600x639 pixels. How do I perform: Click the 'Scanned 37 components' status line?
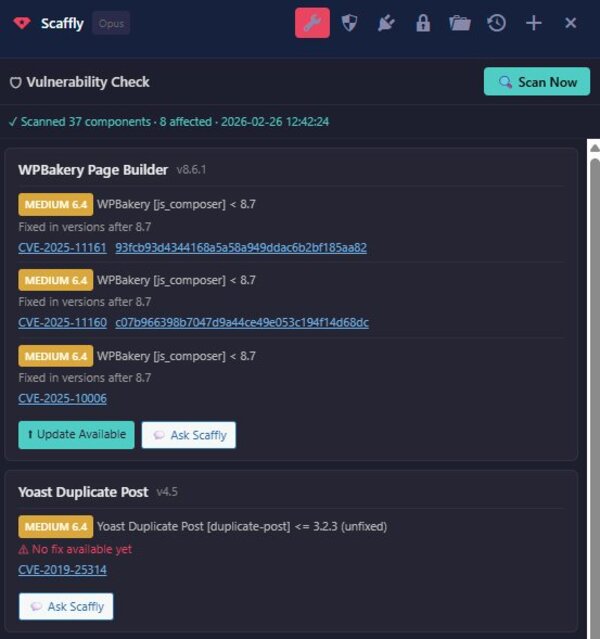click(x=169, y=121)
